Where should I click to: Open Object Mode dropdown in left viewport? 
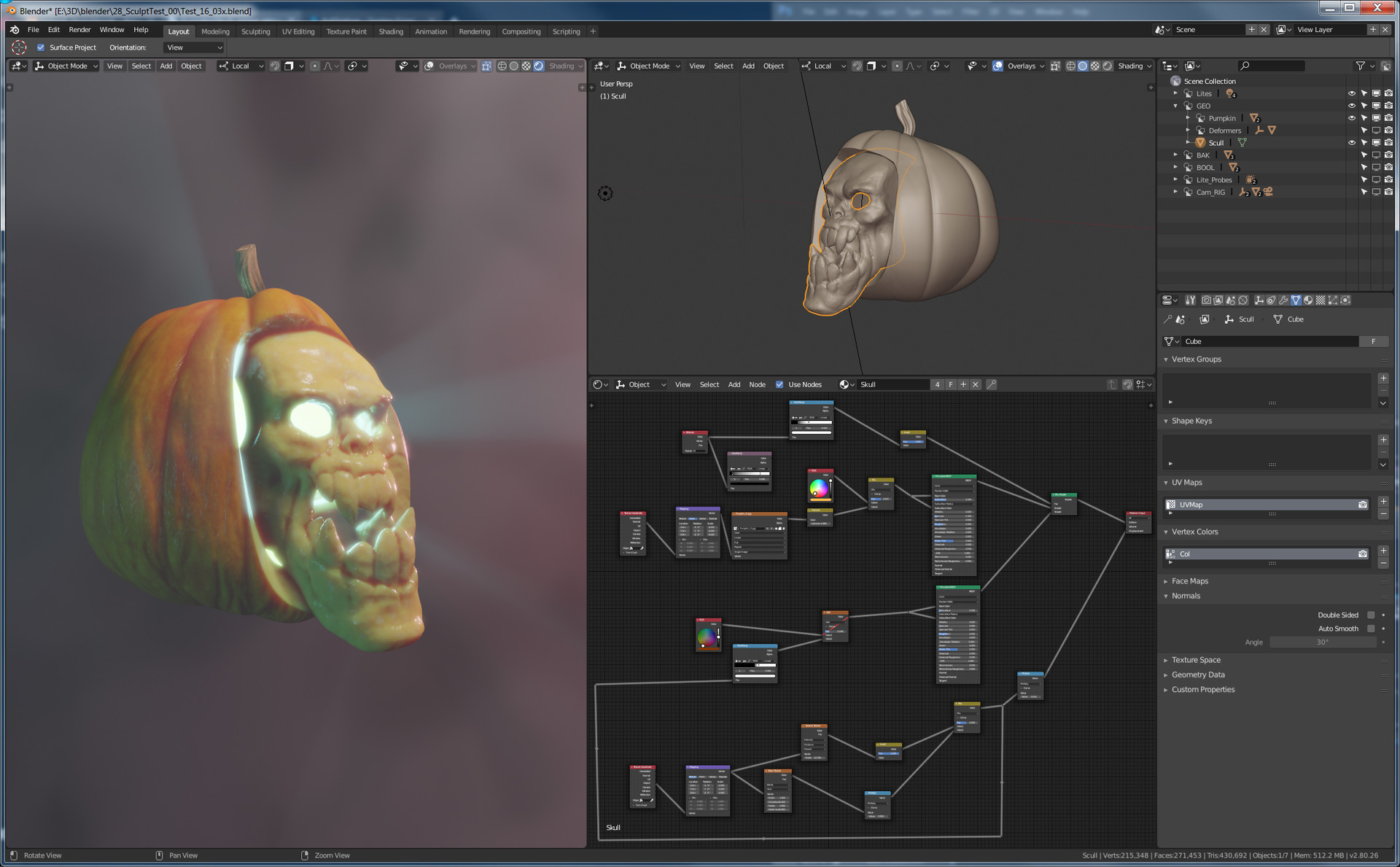coord(66,66)
